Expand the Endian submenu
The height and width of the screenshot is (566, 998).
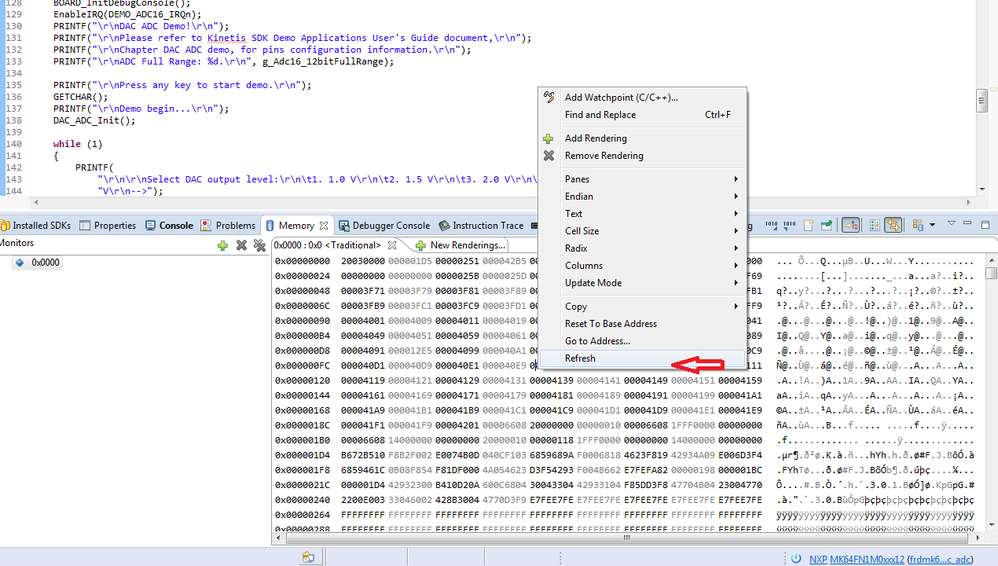click(x=642, y=196)
